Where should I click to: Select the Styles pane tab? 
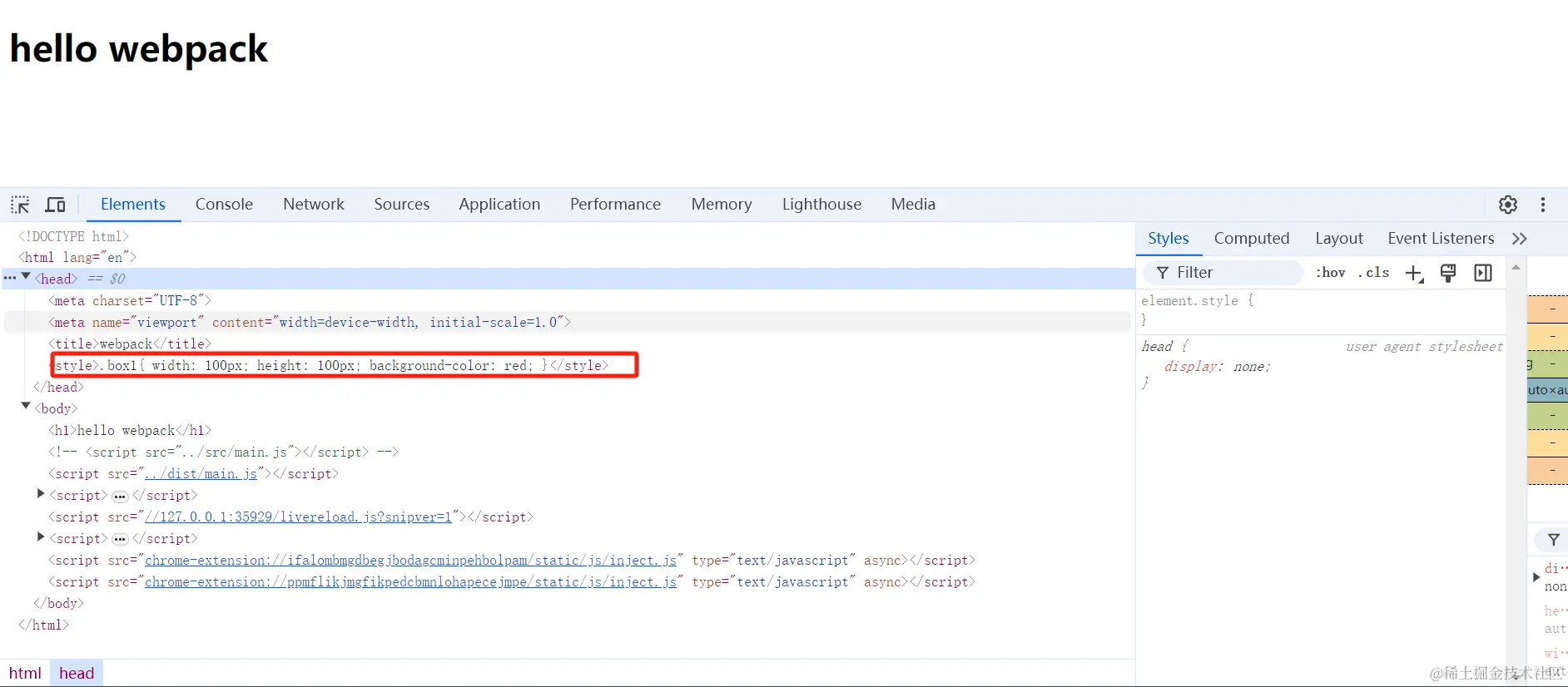(x=1169, y=239)
